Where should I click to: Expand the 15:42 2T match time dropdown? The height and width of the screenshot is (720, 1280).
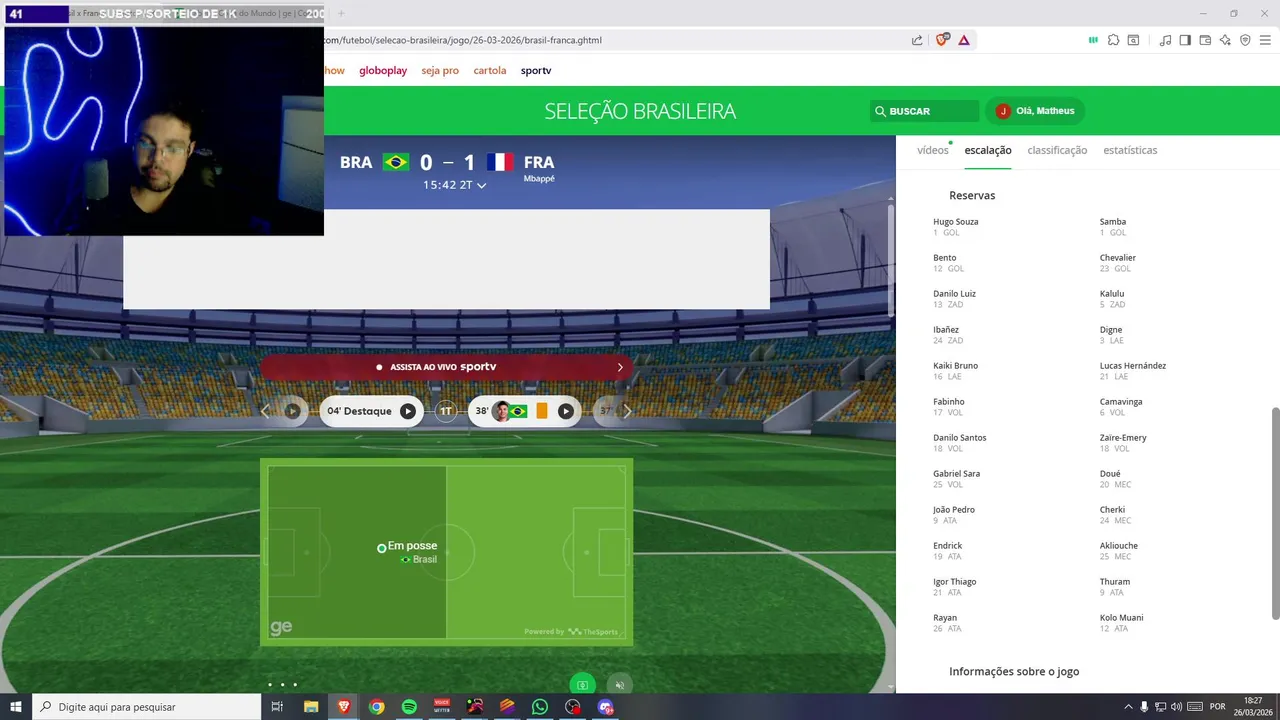coord(455,185)
